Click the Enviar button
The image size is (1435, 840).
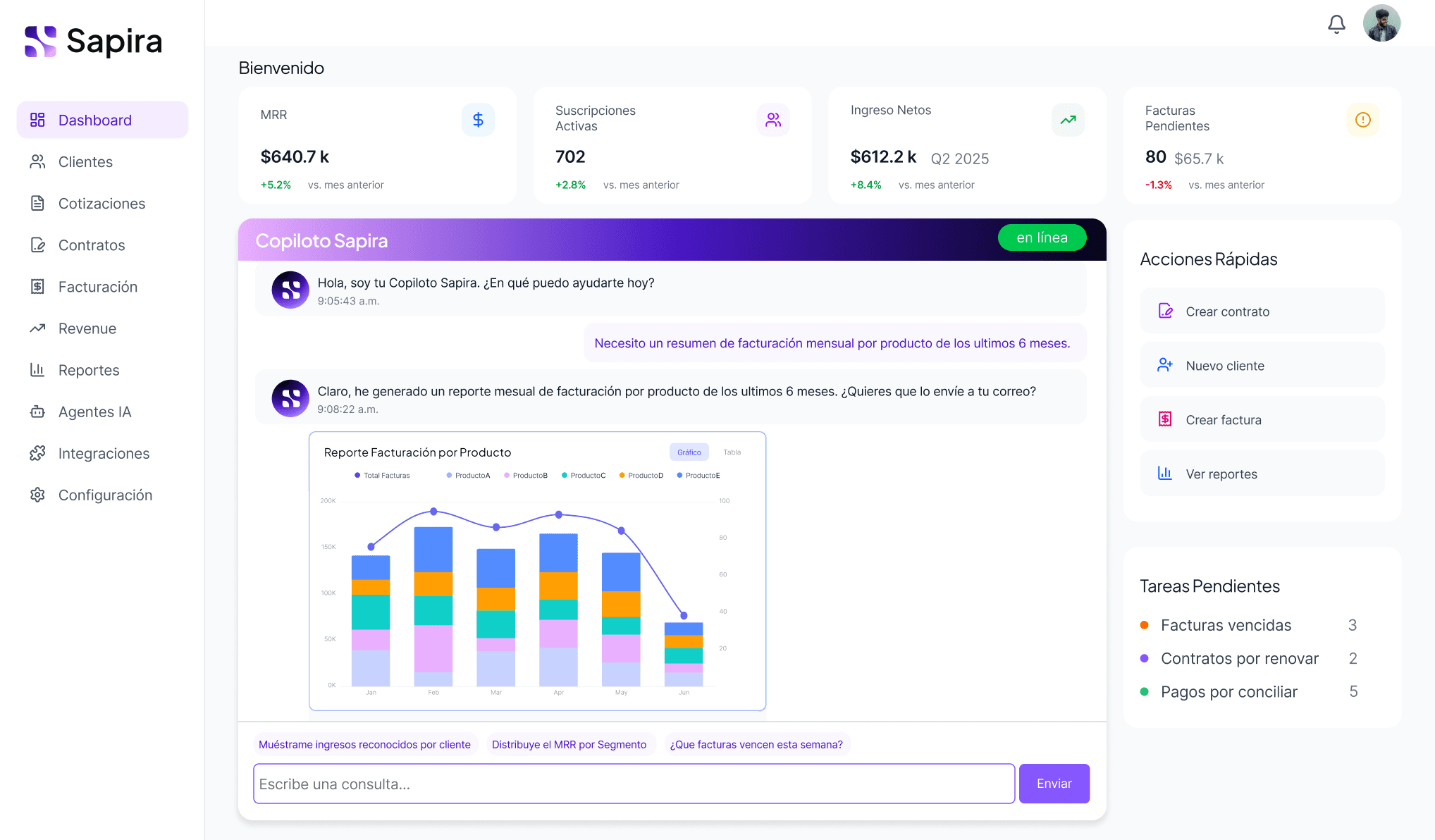(1054, 784)
